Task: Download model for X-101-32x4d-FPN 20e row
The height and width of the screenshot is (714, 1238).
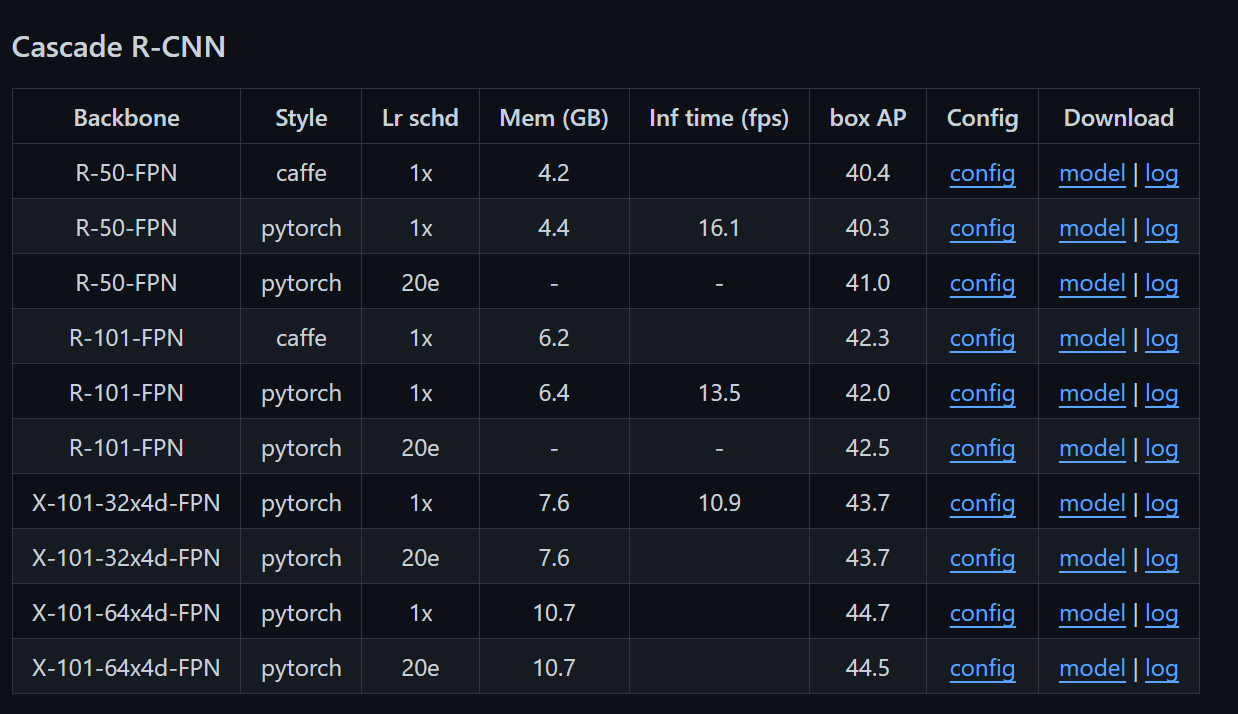Action: tap(1092, 558)
